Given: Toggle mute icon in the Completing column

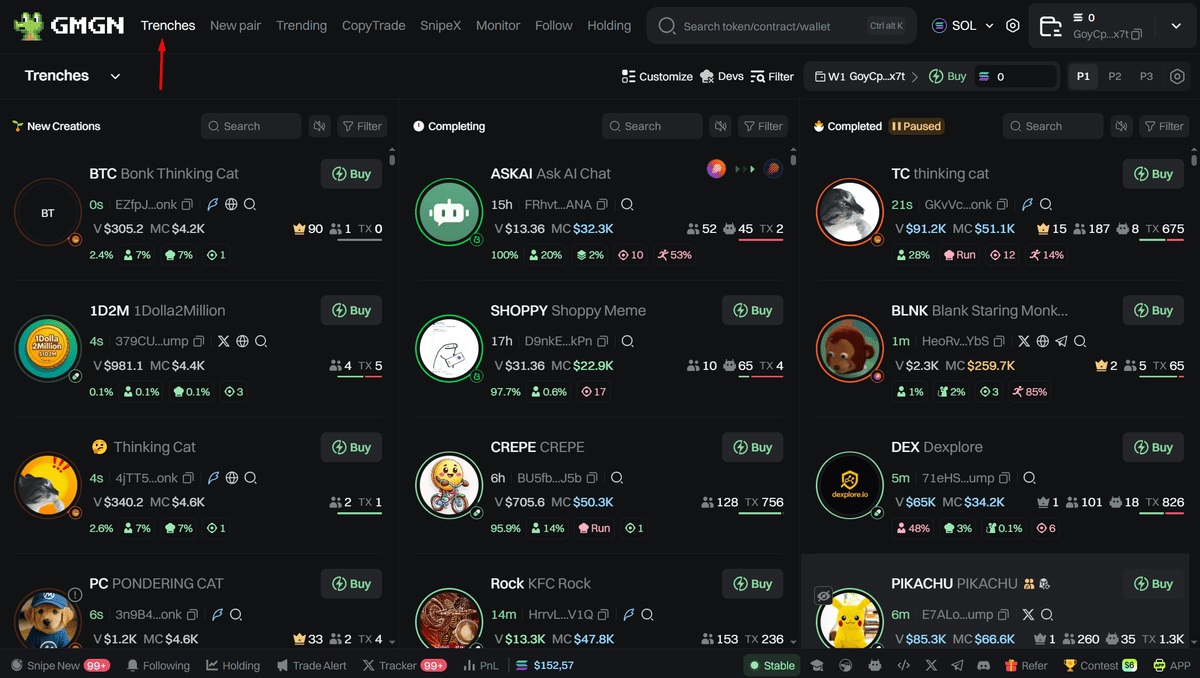Looking at the screenshot, I should [x=720, y=126].
